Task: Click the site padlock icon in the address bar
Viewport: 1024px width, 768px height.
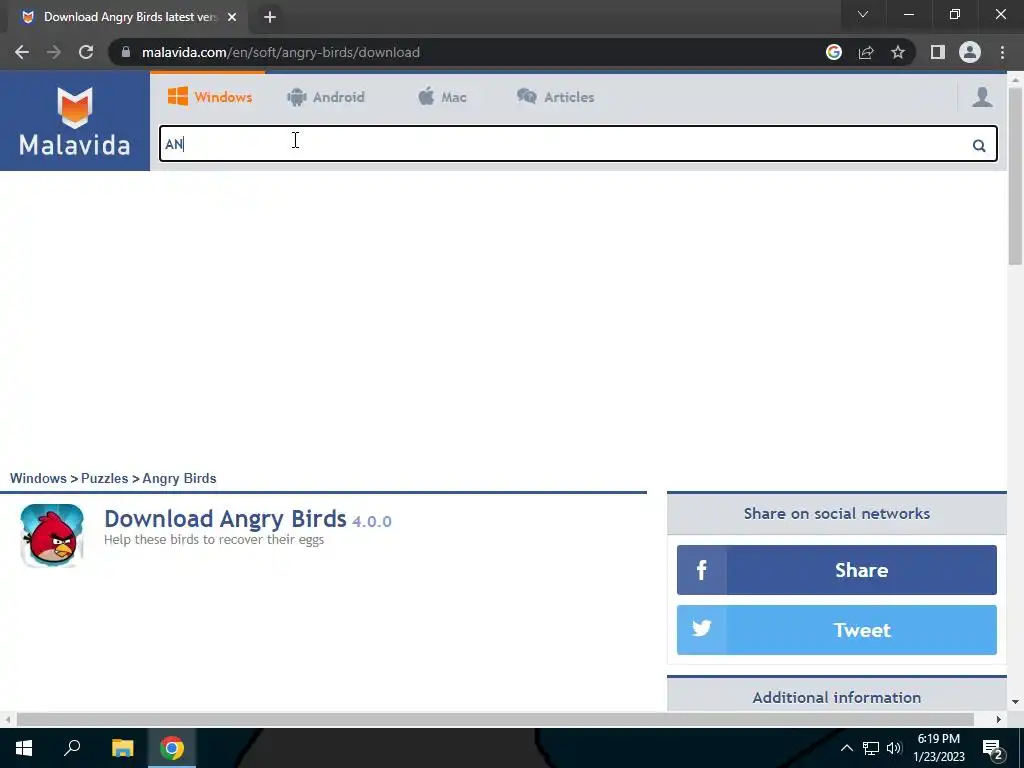Action: 125,52
